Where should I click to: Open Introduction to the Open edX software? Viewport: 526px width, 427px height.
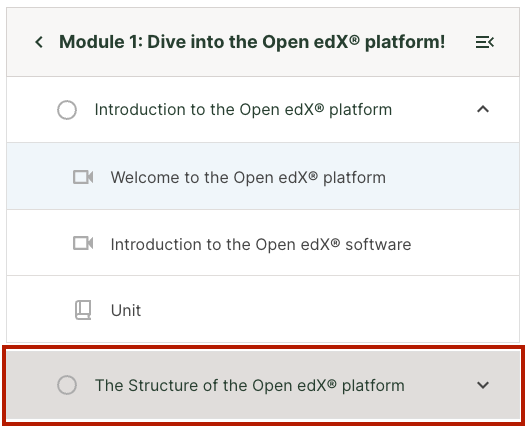tap(261, 244)
